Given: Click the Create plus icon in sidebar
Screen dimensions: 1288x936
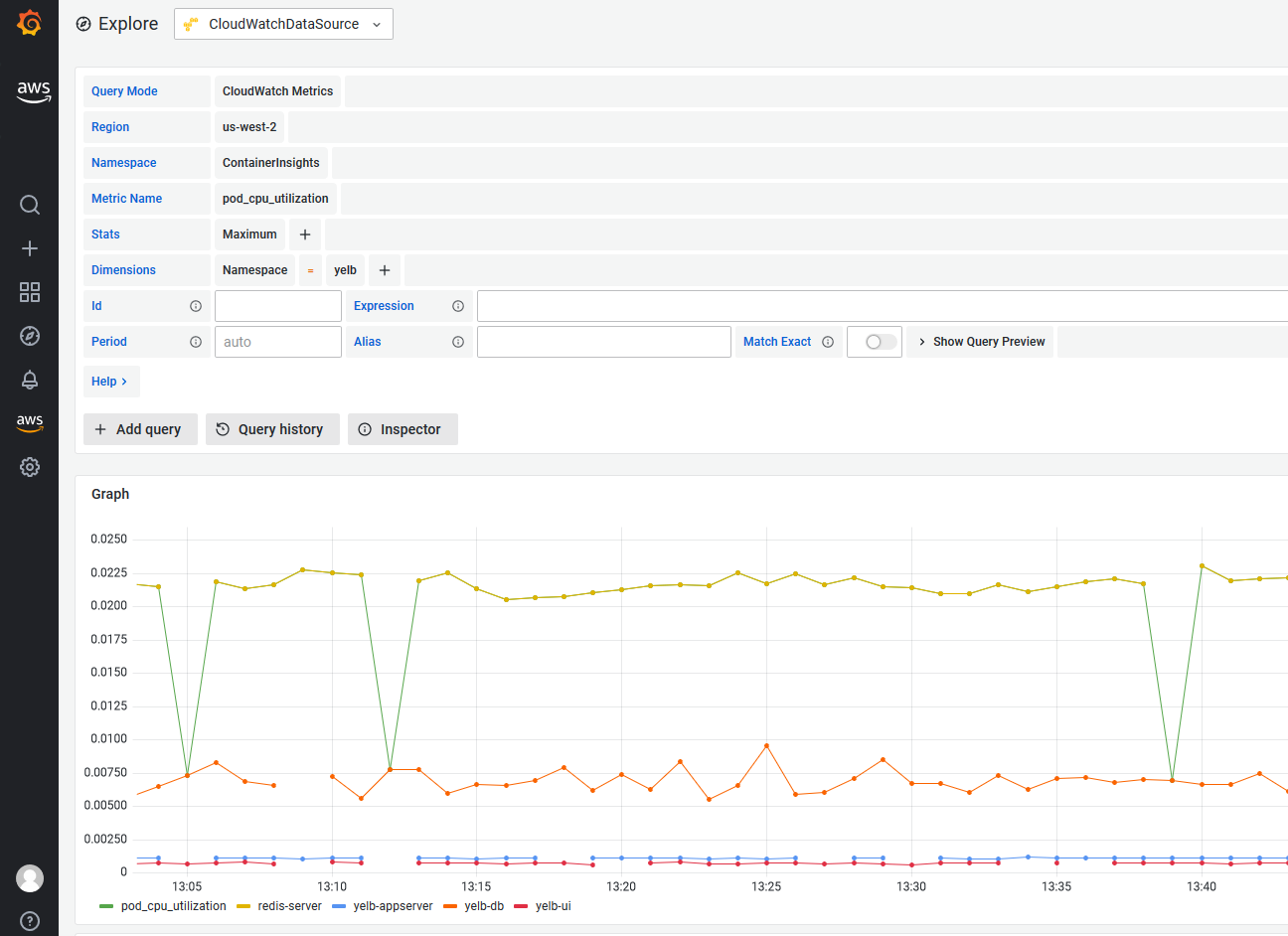Looking at the screenshot, I should coord(30,248).
